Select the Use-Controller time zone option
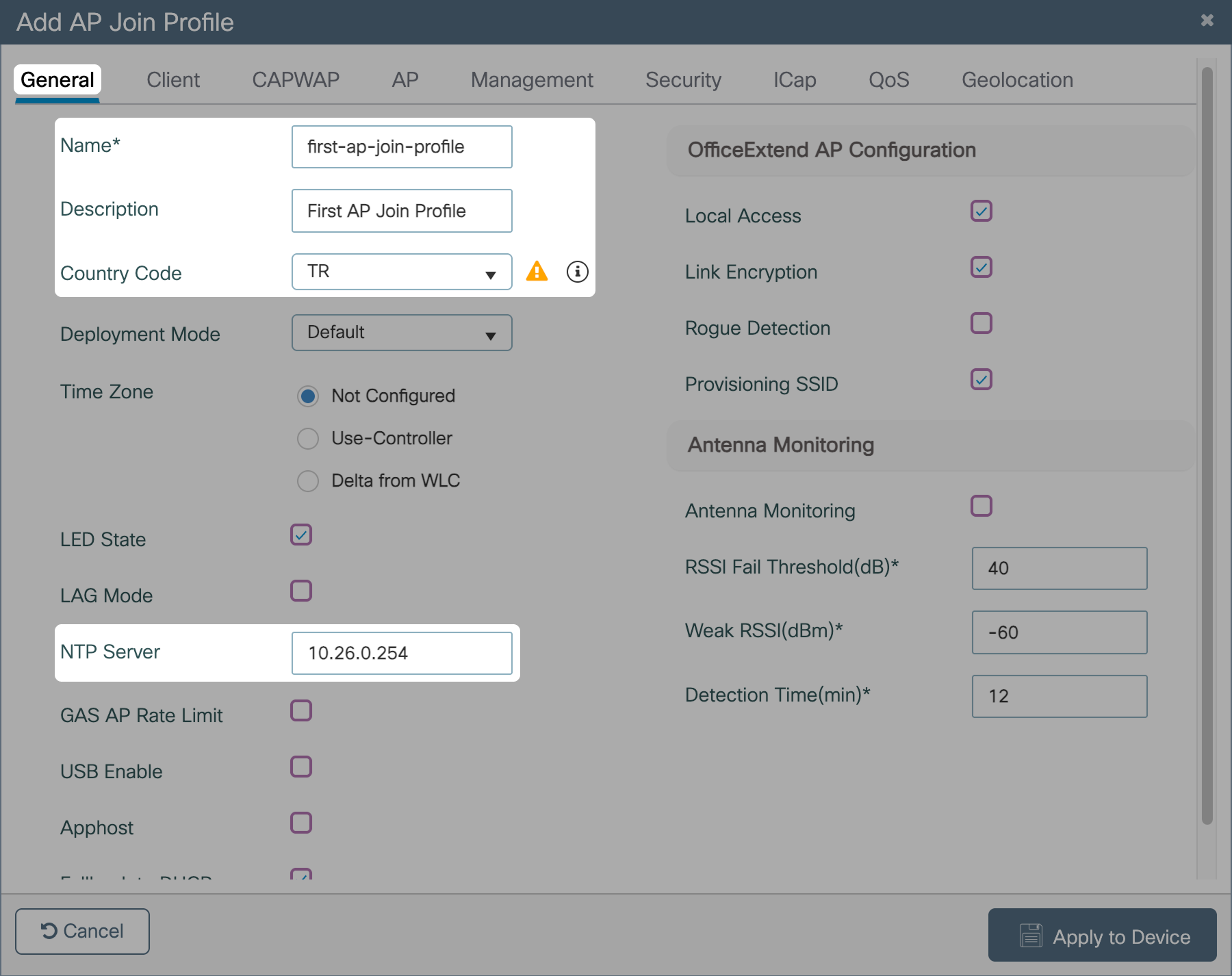Image resolution: width=1232 pixels, height=976 pixels. pos(308,439)
